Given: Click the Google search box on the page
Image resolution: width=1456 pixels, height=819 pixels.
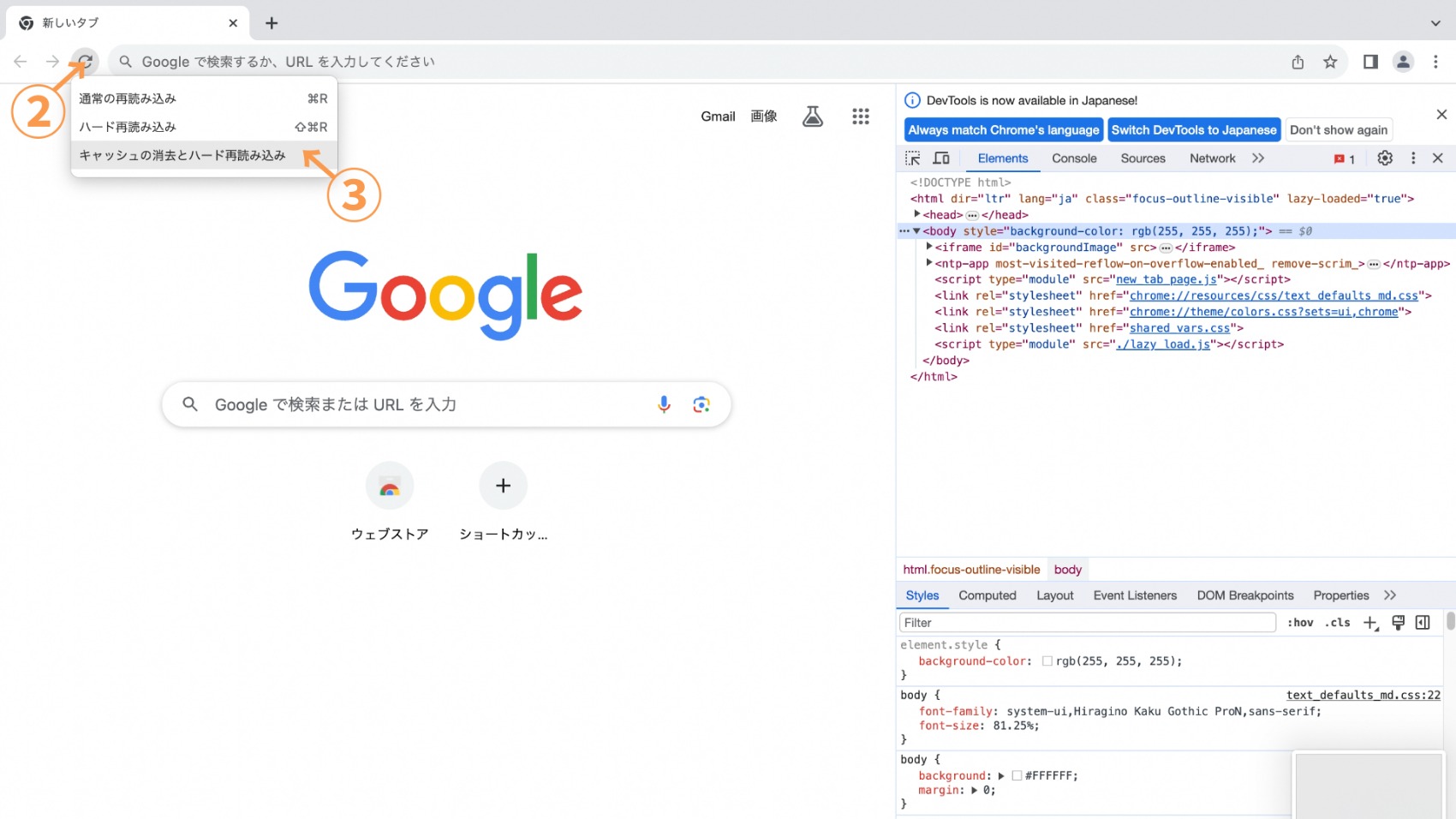Looking at the screenshot, I should coord(446,404).
